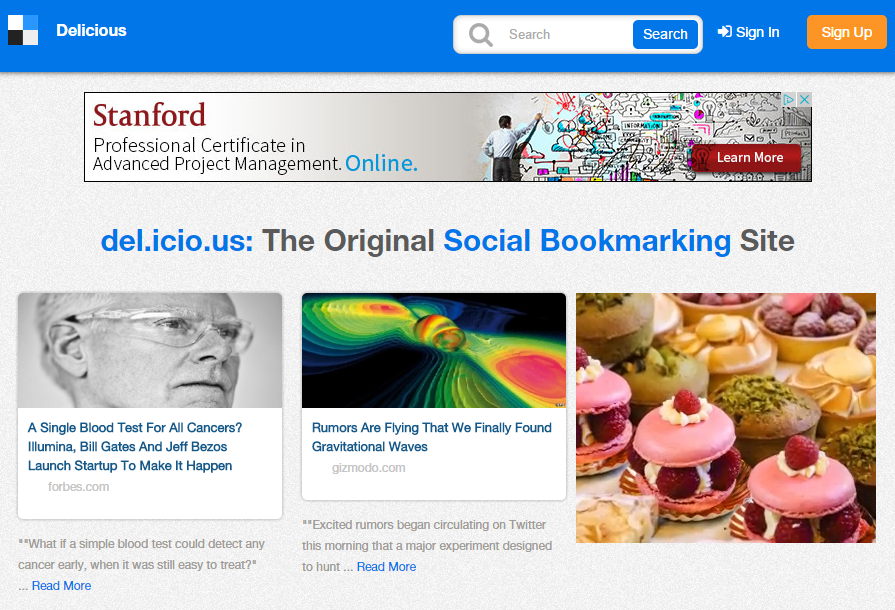The width and height of the screenshot is (895, 610).
Task: Click the magnifying glass search icon
Action: (x=481, y=35)
